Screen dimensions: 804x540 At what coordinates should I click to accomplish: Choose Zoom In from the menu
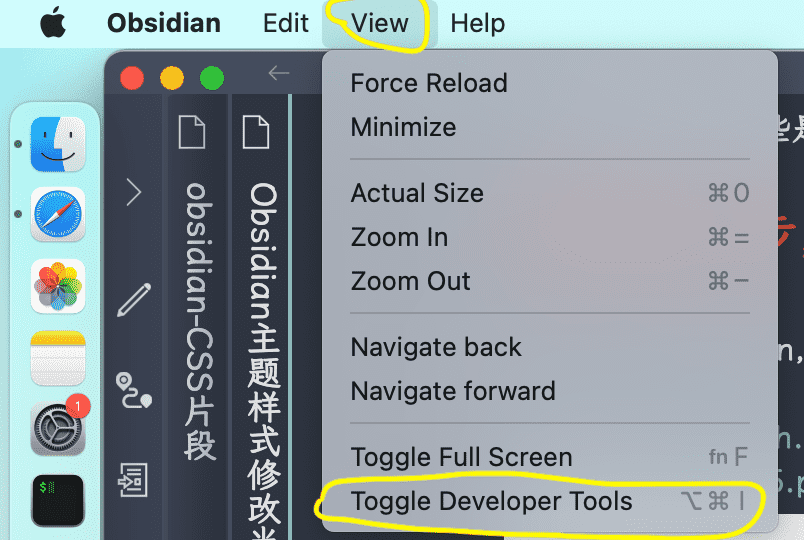[x=550, y=237]
